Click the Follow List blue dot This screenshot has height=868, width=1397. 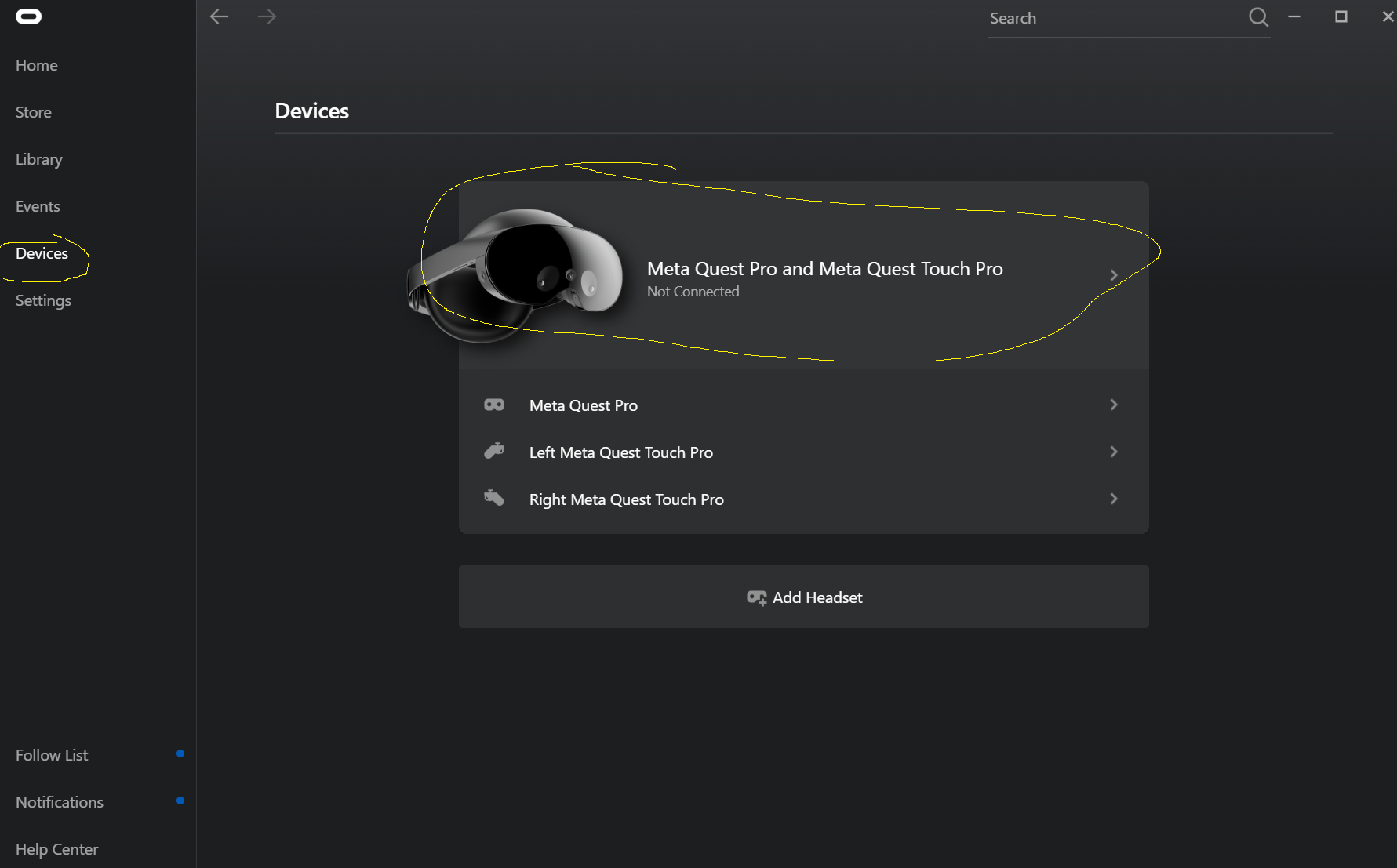click(180, 754)
